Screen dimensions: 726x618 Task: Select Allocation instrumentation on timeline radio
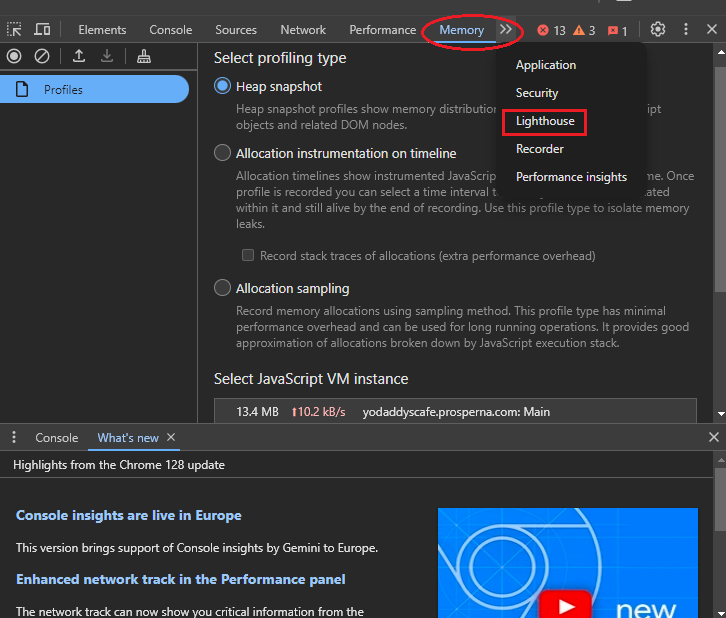222,153
